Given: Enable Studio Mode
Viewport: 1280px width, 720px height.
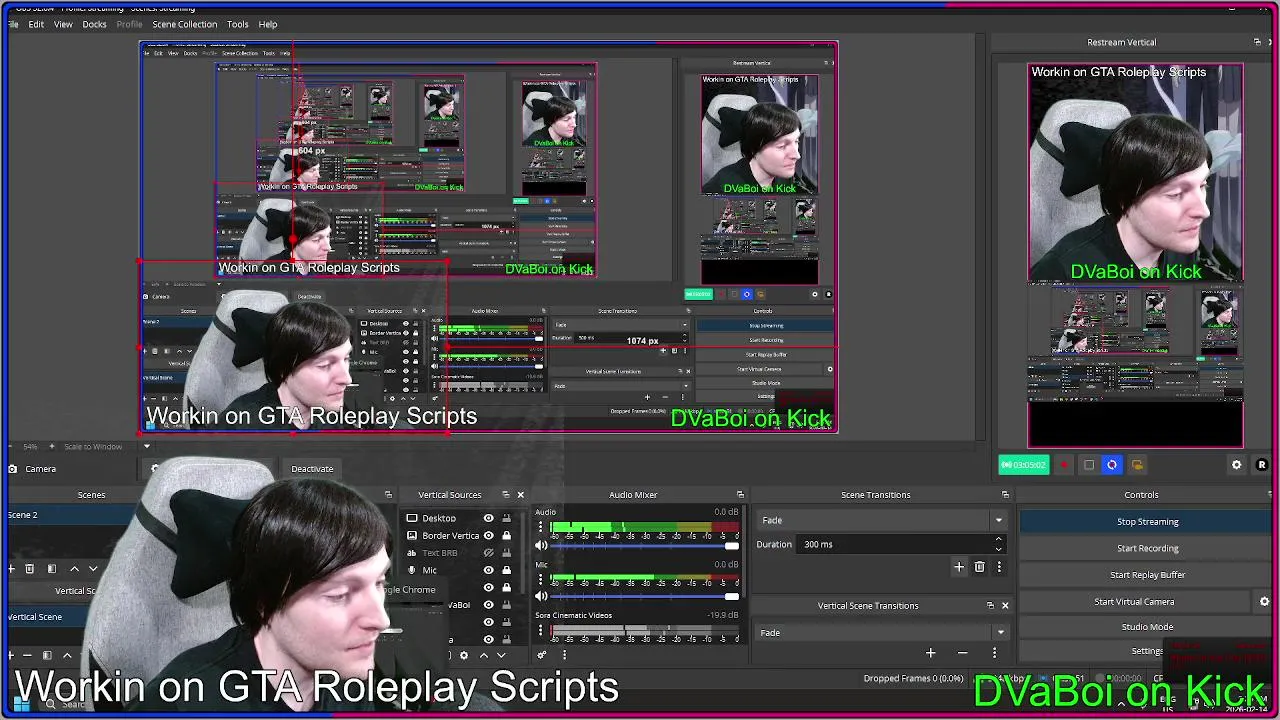Looking at the screenshot, I should click(x=1147, y=627).
